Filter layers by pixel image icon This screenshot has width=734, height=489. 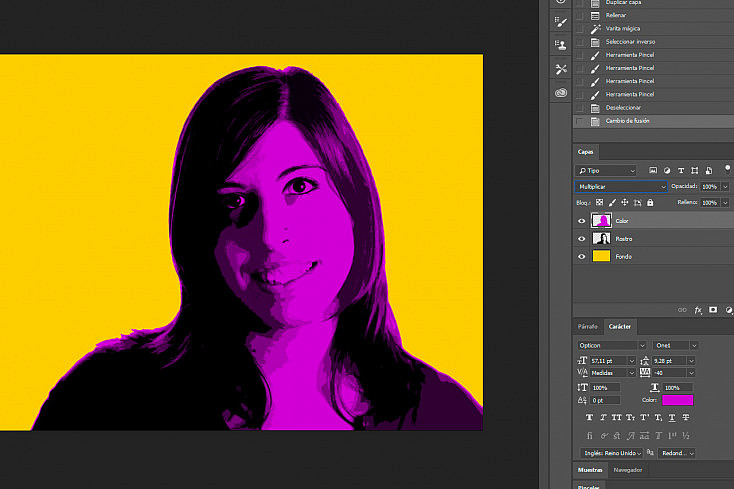coord(653,170)
